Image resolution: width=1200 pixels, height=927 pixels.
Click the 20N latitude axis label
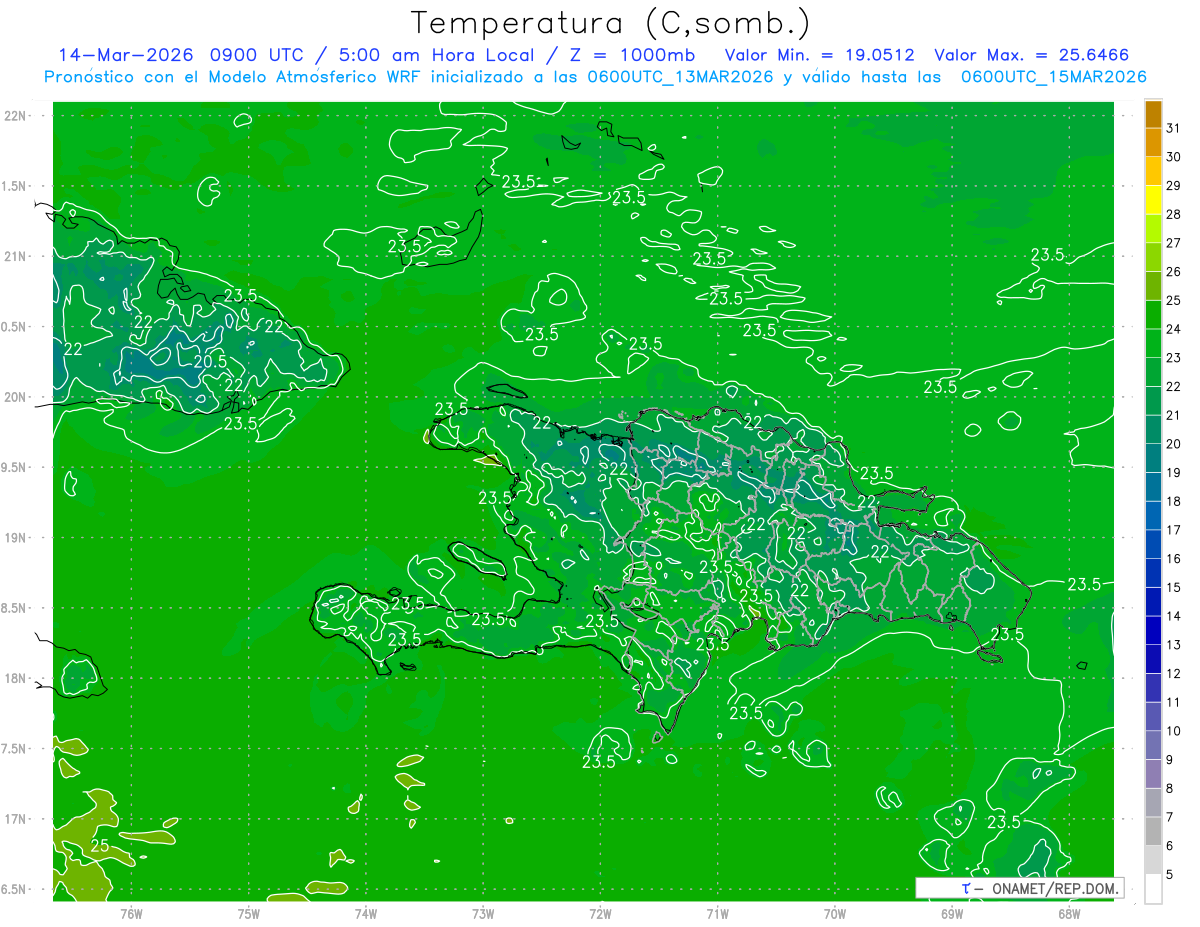point(14,398)
